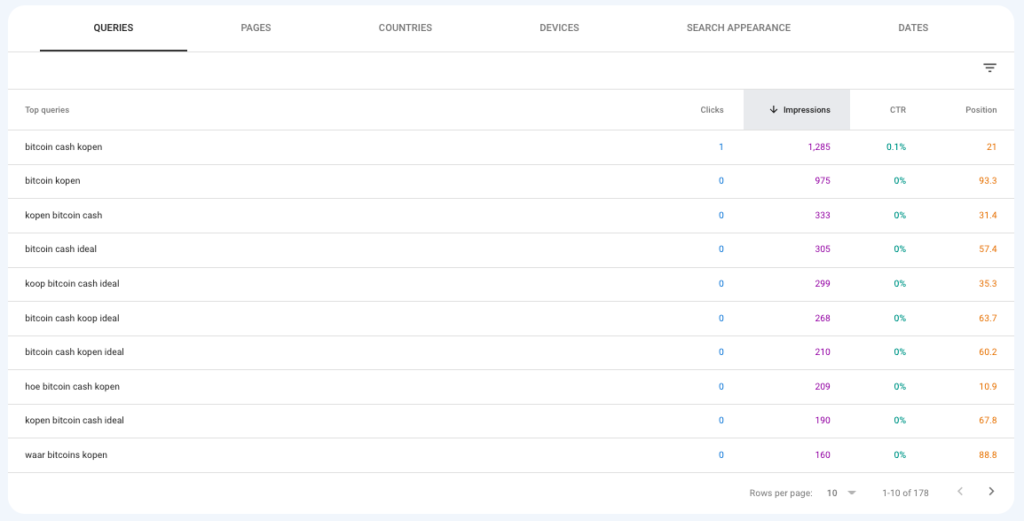
Task: Select the 'koop bitcoin cash ideal' query
Action: (x=72, y=283)
